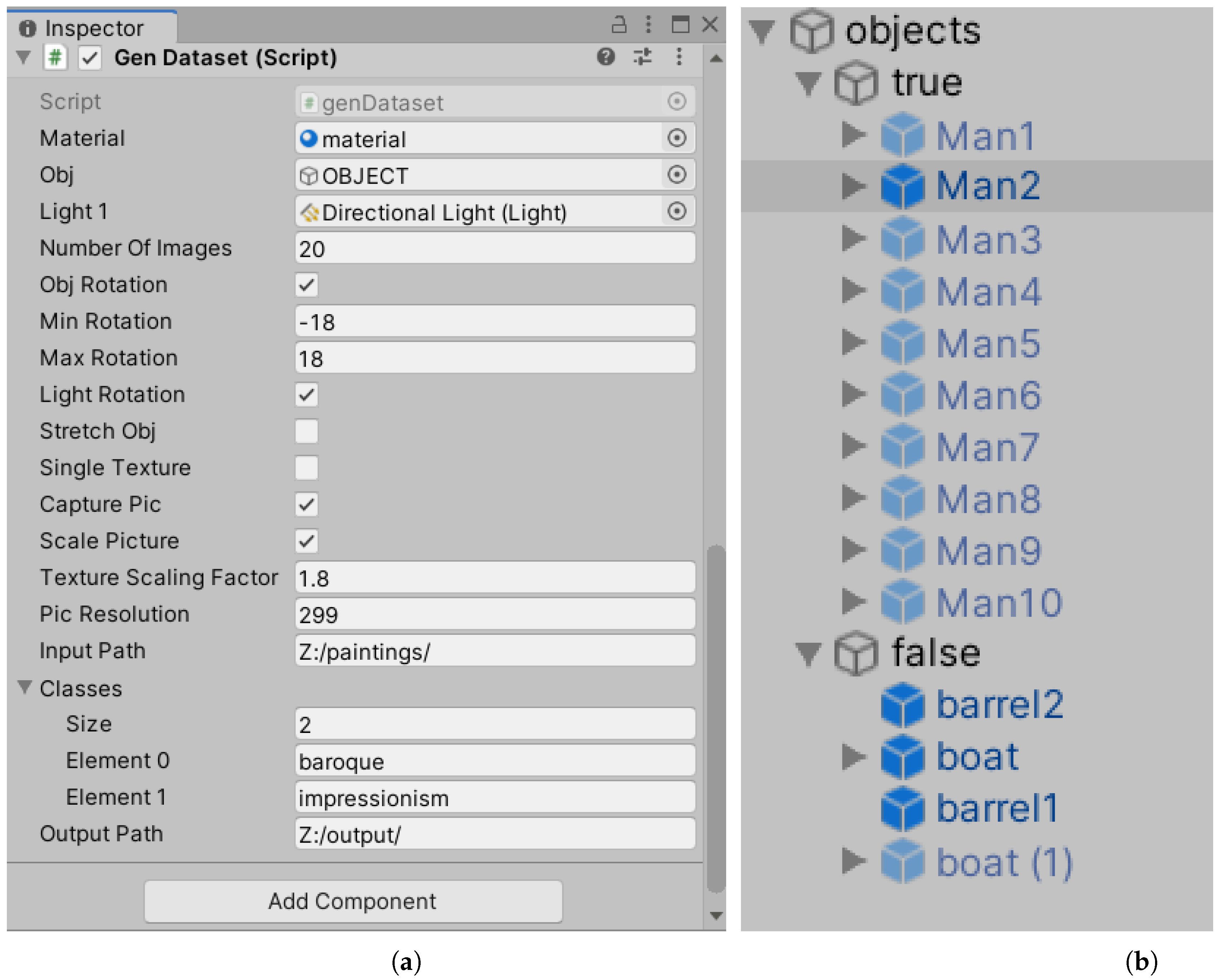The image size is (1220, 980).
Task: Disable the Obj Rotation checkbox
Action: [x=306, y=285]
